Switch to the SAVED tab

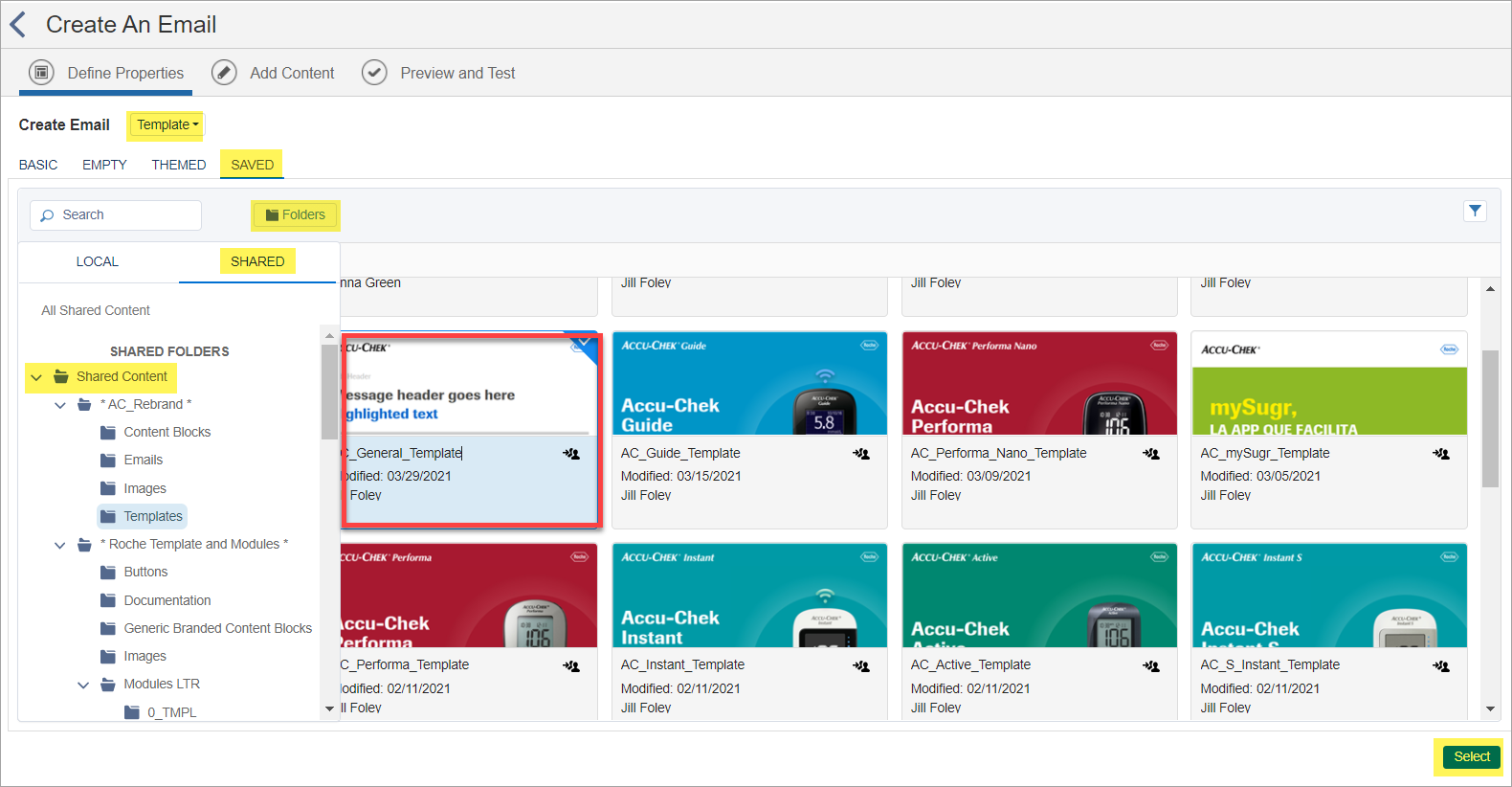click(252, 165)
